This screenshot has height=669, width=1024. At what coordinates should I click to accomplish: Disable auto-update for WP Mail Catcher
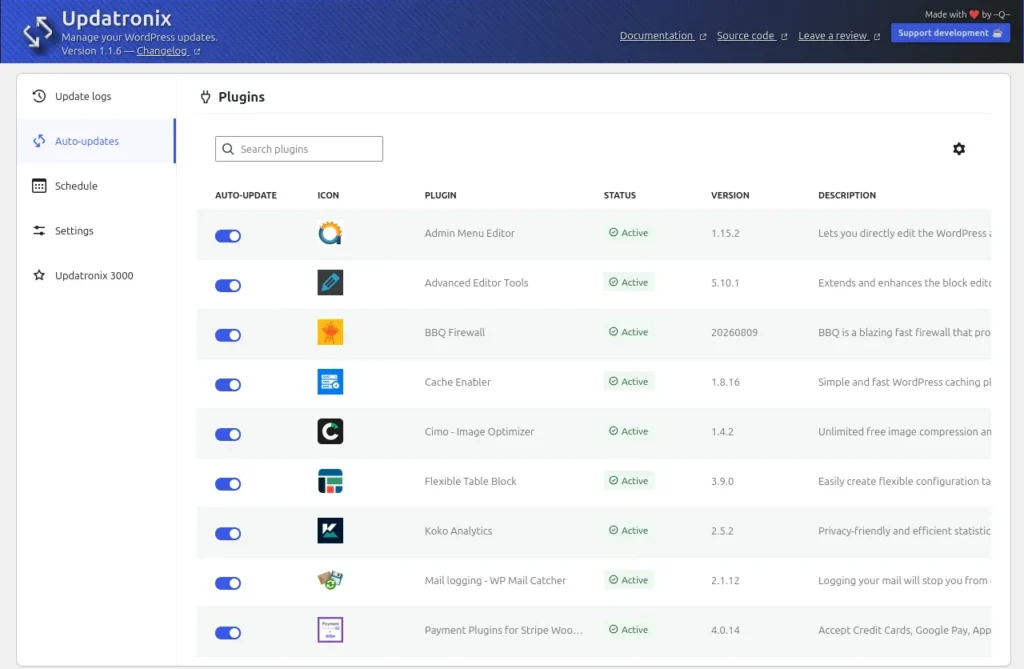[228, 583]
